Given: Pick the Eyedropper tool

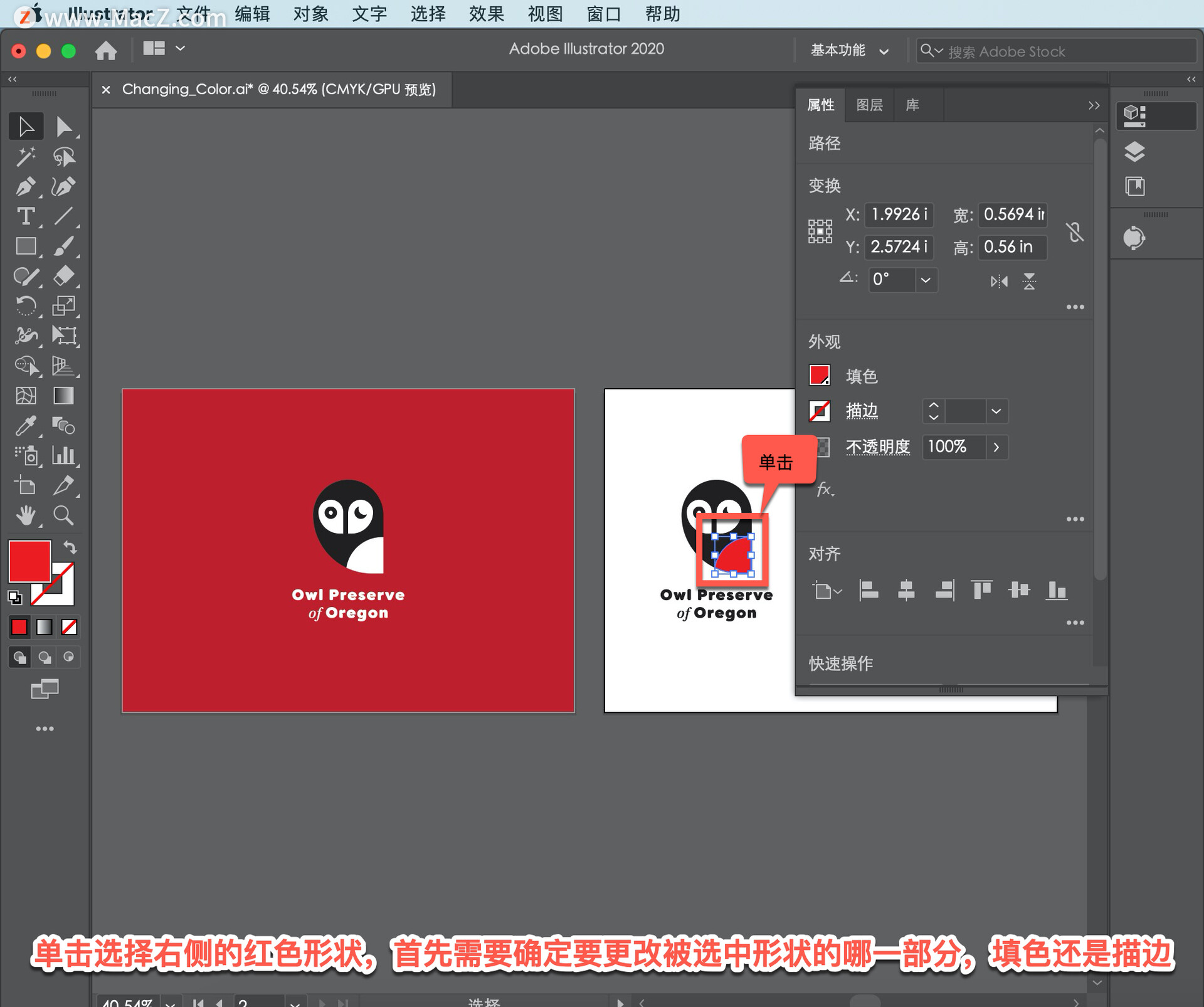Looking at the screenshot, I should click(x=25, y=426).
